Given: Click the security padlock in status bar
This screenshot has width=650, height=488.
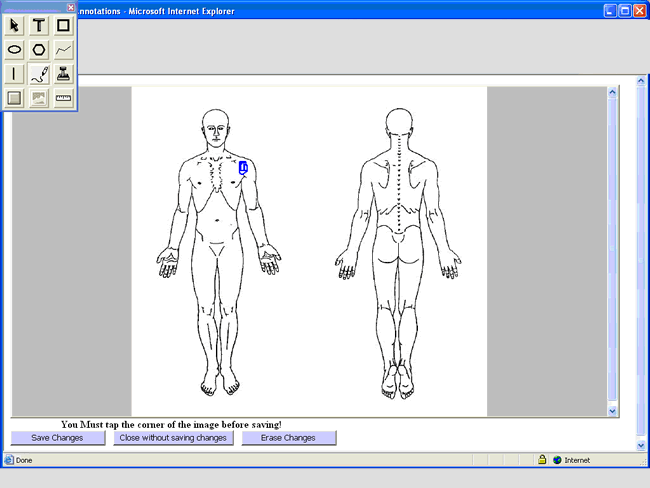Looking at the screenshot, I should (x=541, y=460).
